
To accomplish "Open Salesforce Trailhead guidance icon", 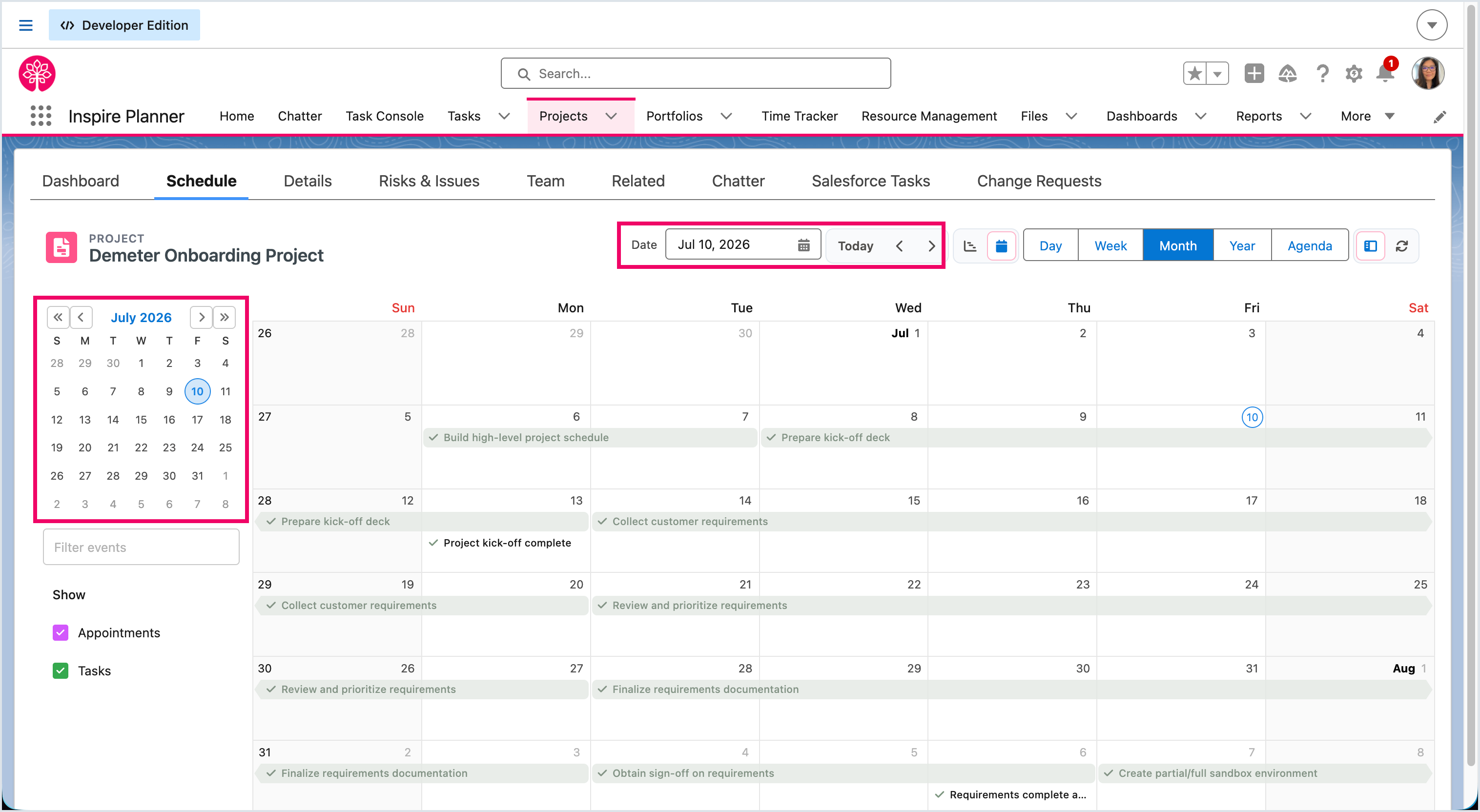I will 1287,74.
